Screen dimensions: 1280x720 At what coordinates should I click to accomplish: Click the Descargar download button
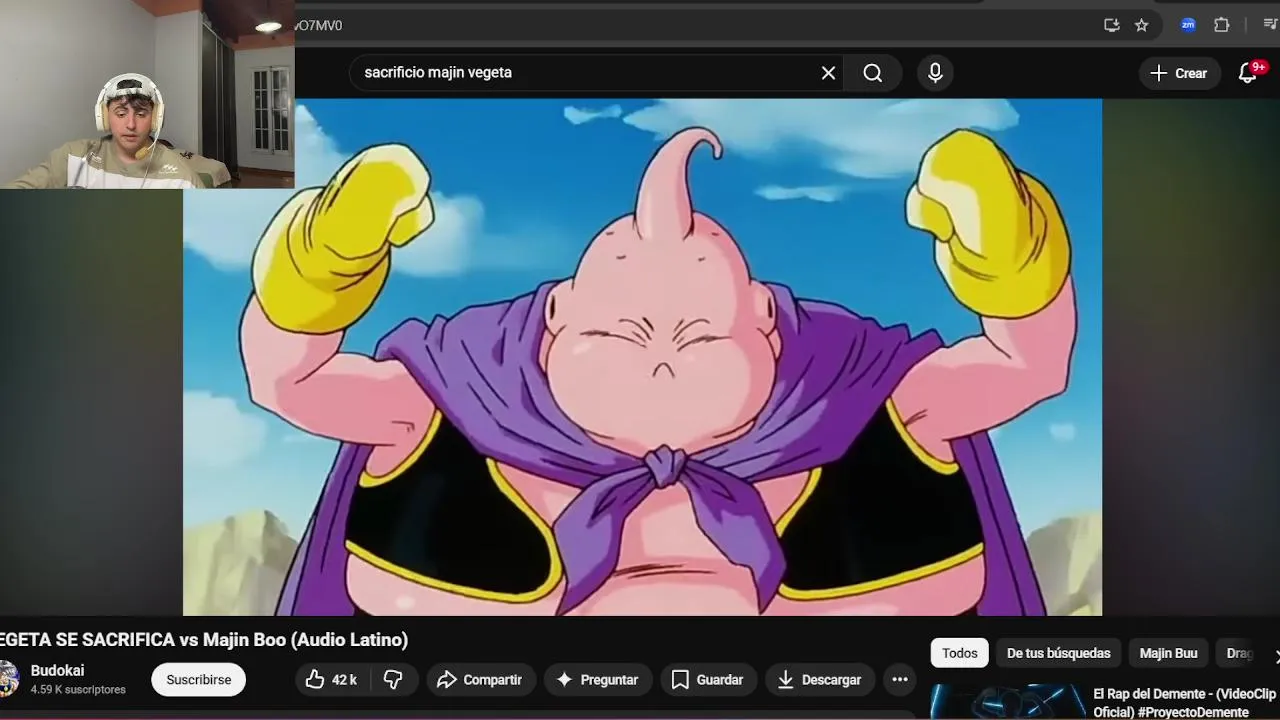820,680
